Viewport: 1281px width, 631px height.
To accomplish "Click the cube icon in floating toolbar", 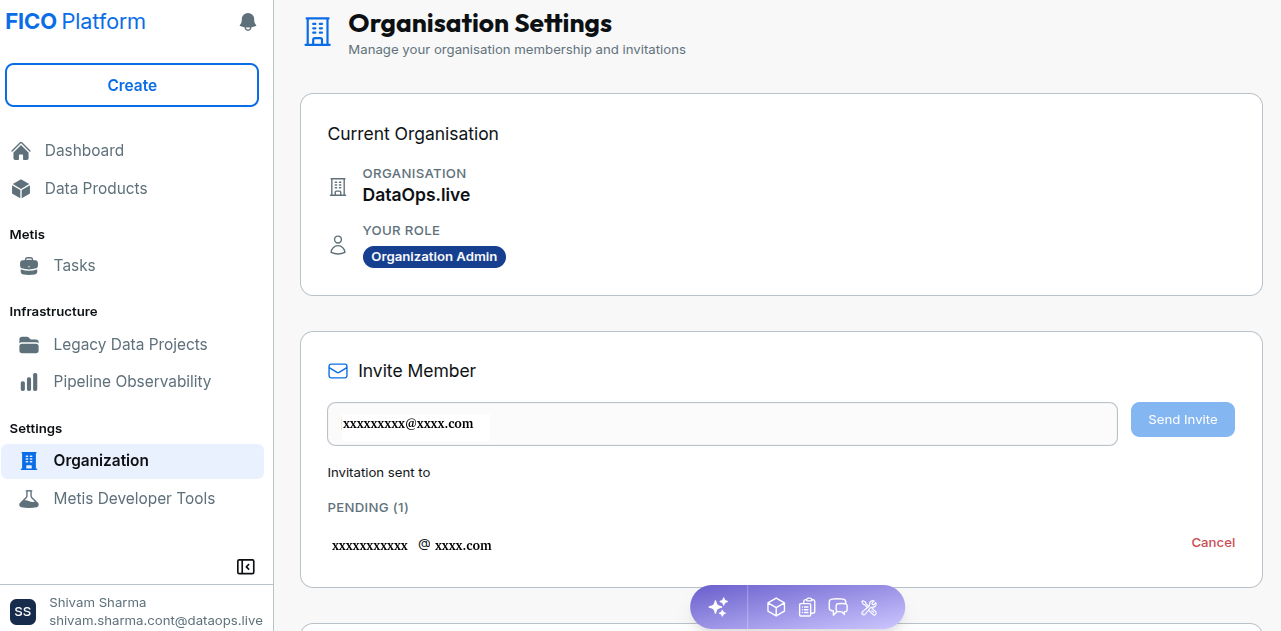I will (x=776, y=607).
